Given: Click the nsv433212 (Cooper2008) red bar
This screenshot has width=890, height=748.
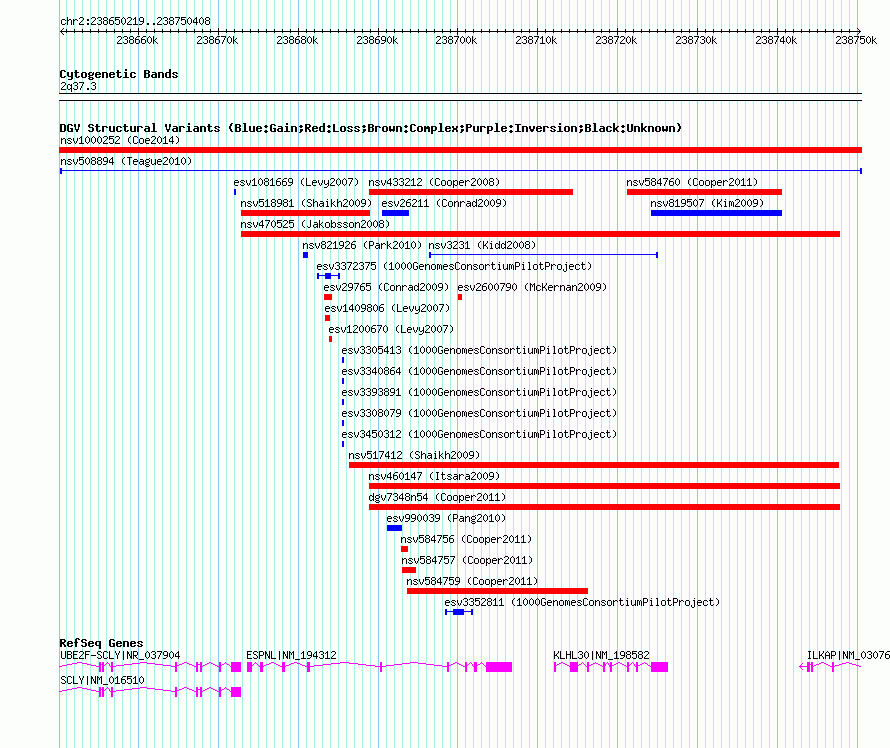Looking at the screenshot, I should pos(471,192).
